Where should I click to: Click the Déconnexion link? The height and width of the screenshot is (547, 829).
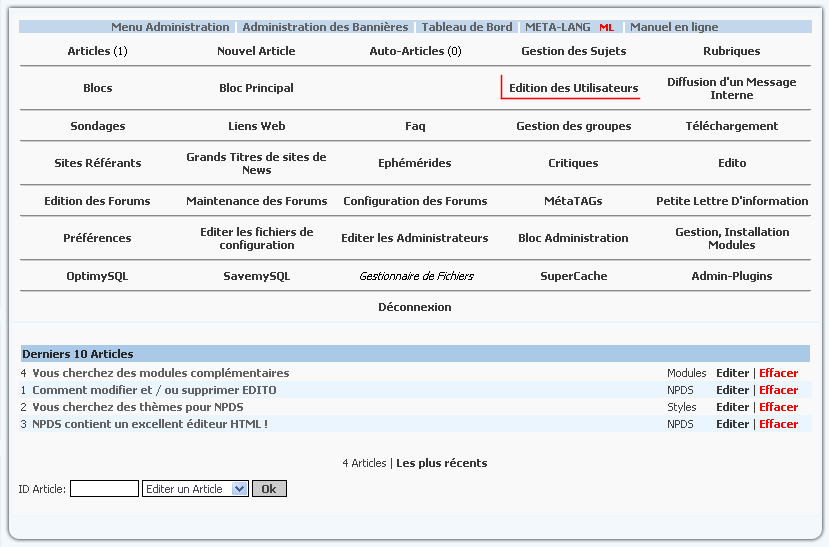[x=415, y=307]
